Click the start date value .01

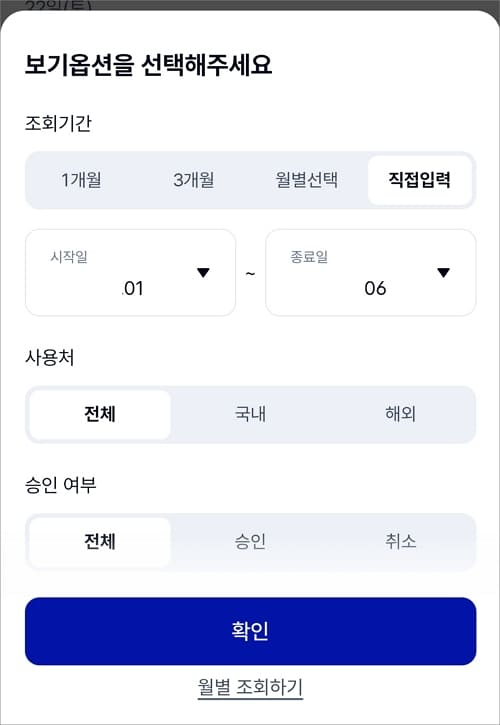132,289
